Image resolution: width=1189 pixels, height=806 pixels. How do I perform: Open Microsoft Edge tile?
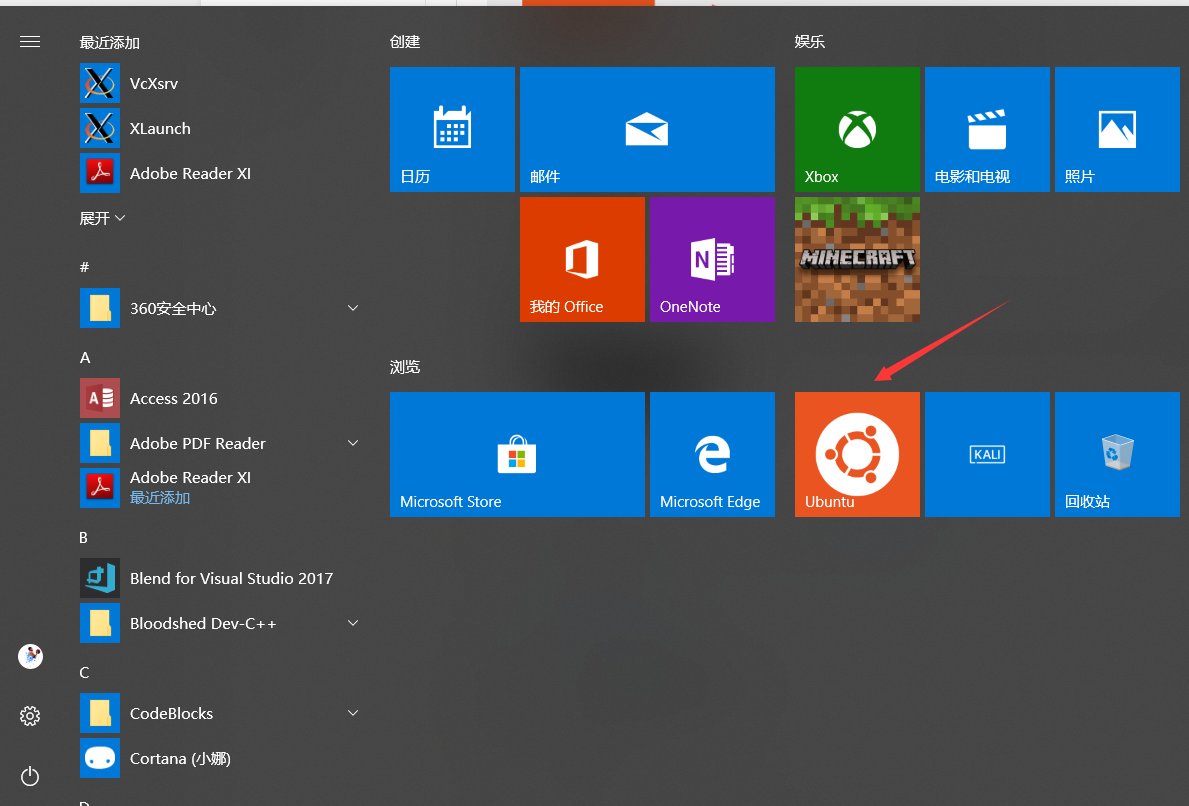[712, 454]
